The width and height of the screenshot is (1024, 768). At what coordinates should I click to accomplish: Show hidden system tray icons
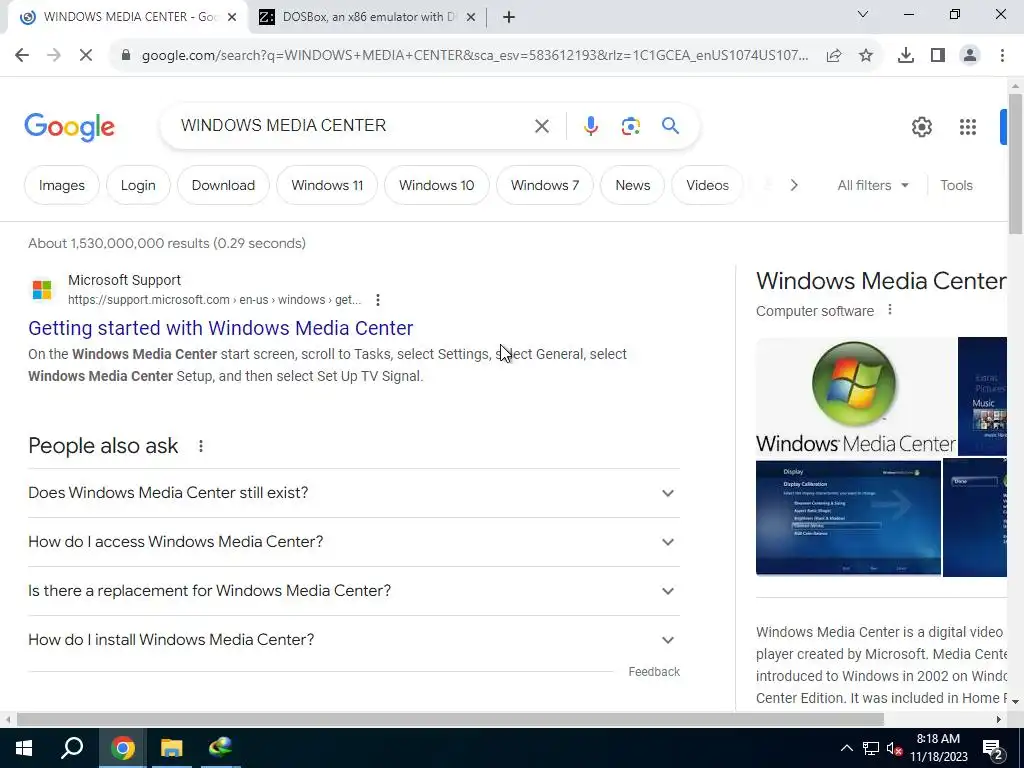click(x=846, y=748)
